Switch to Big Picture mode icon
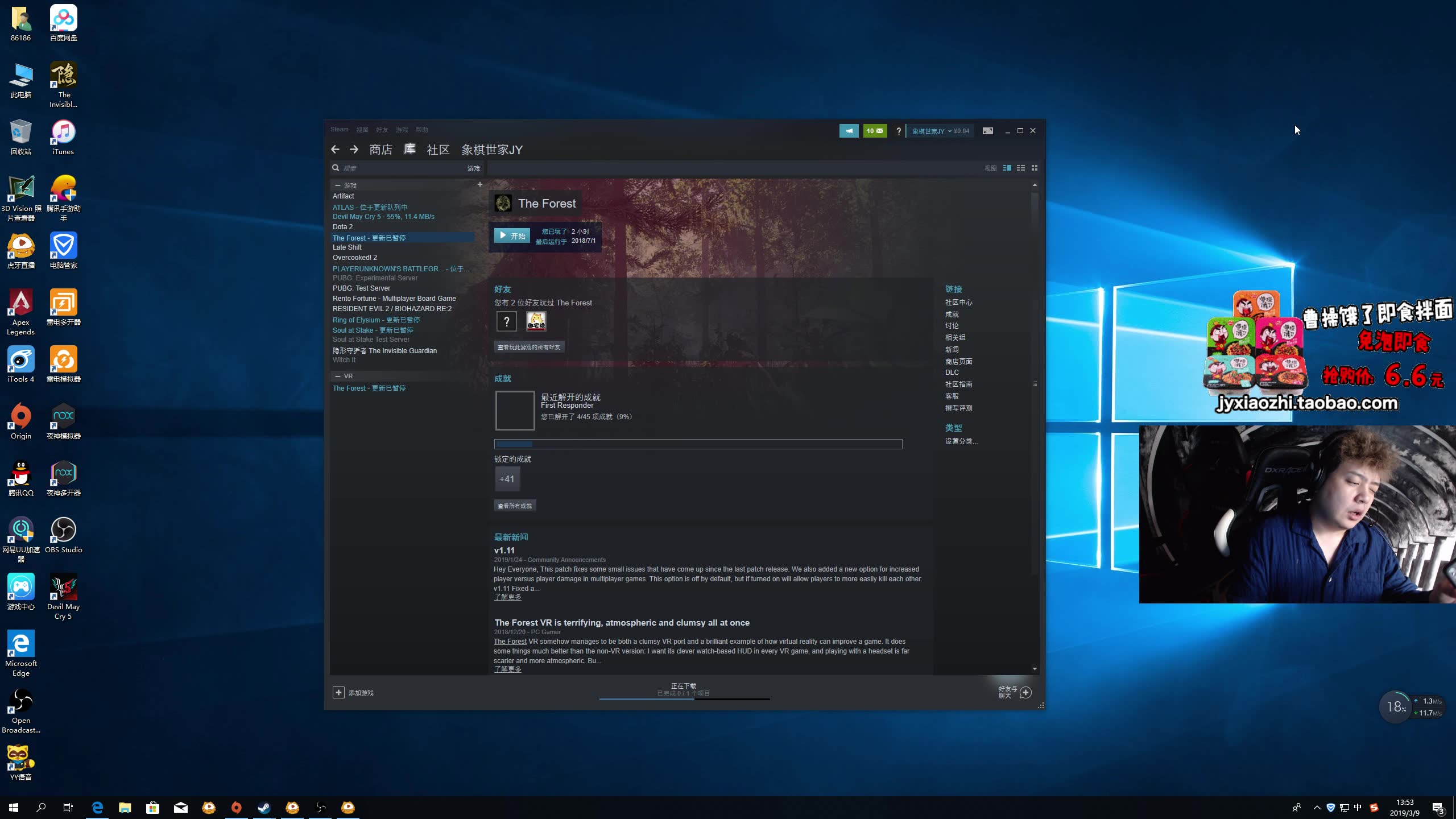The height and width of the screenshot is (819, 1456). (x=988, y=131)
